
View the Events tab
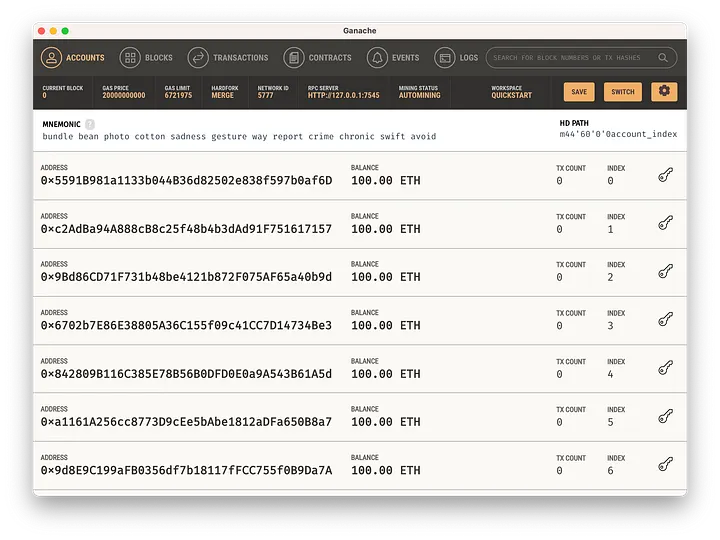coord(394,58)
